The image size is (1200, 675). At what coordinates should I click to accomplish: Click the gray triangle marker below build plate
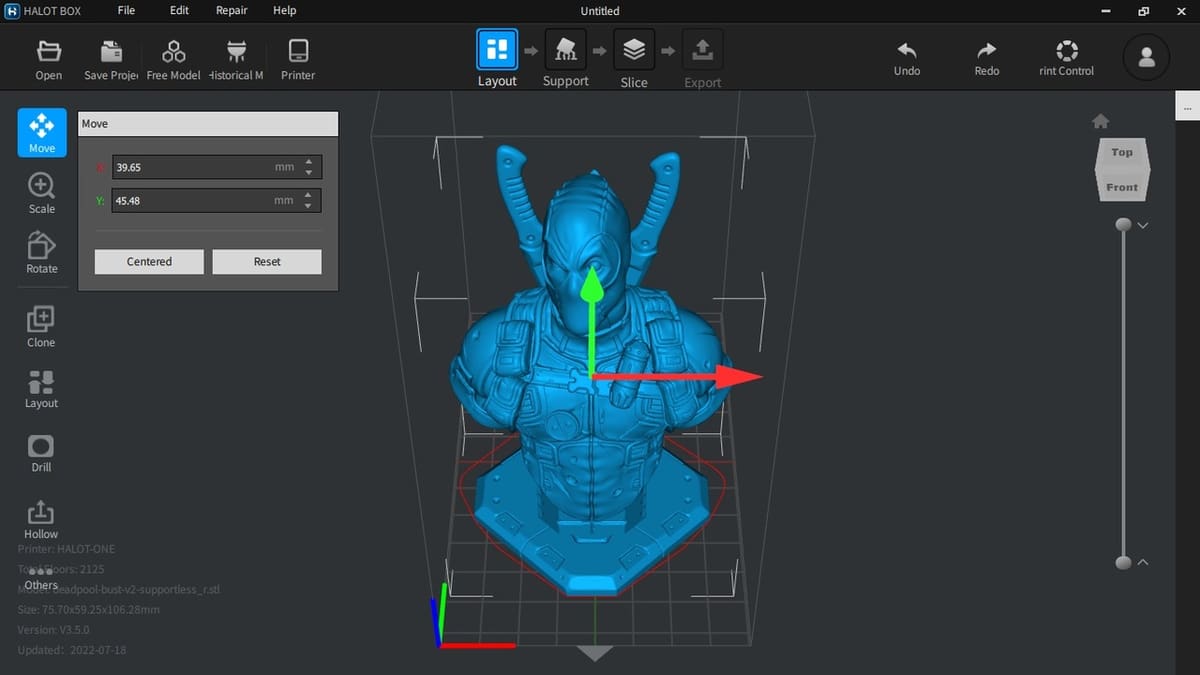[596, 653]
